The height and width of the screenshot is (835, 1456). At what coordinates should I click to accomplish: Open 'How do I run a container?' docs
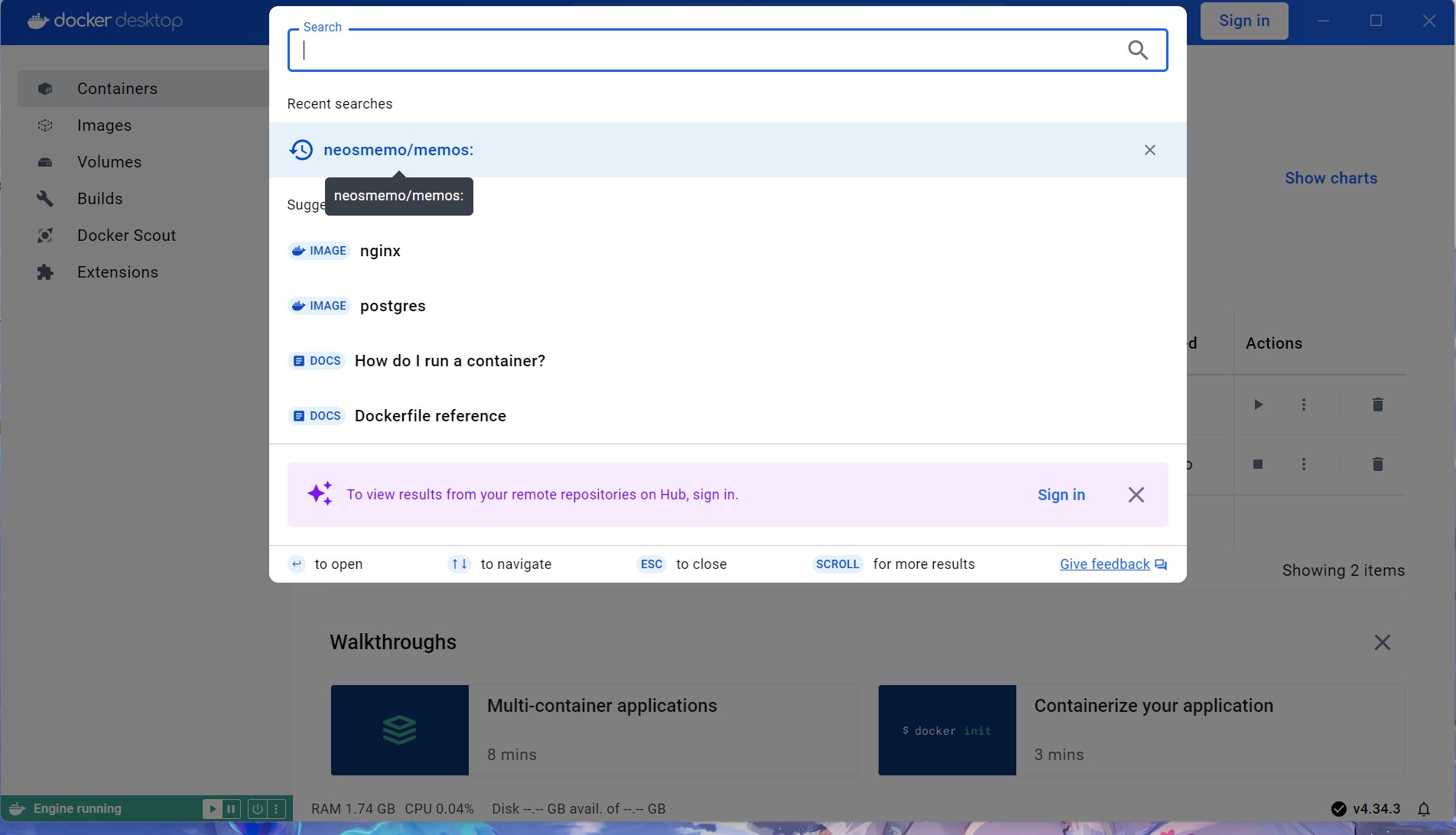click(x=450, y=361)
